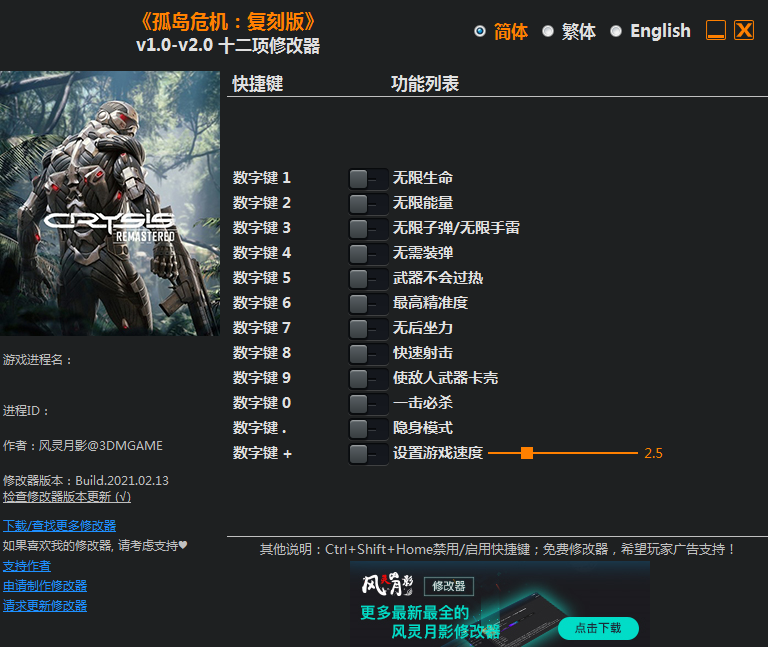Enable 无限能量 toggle

pos(368,204)
